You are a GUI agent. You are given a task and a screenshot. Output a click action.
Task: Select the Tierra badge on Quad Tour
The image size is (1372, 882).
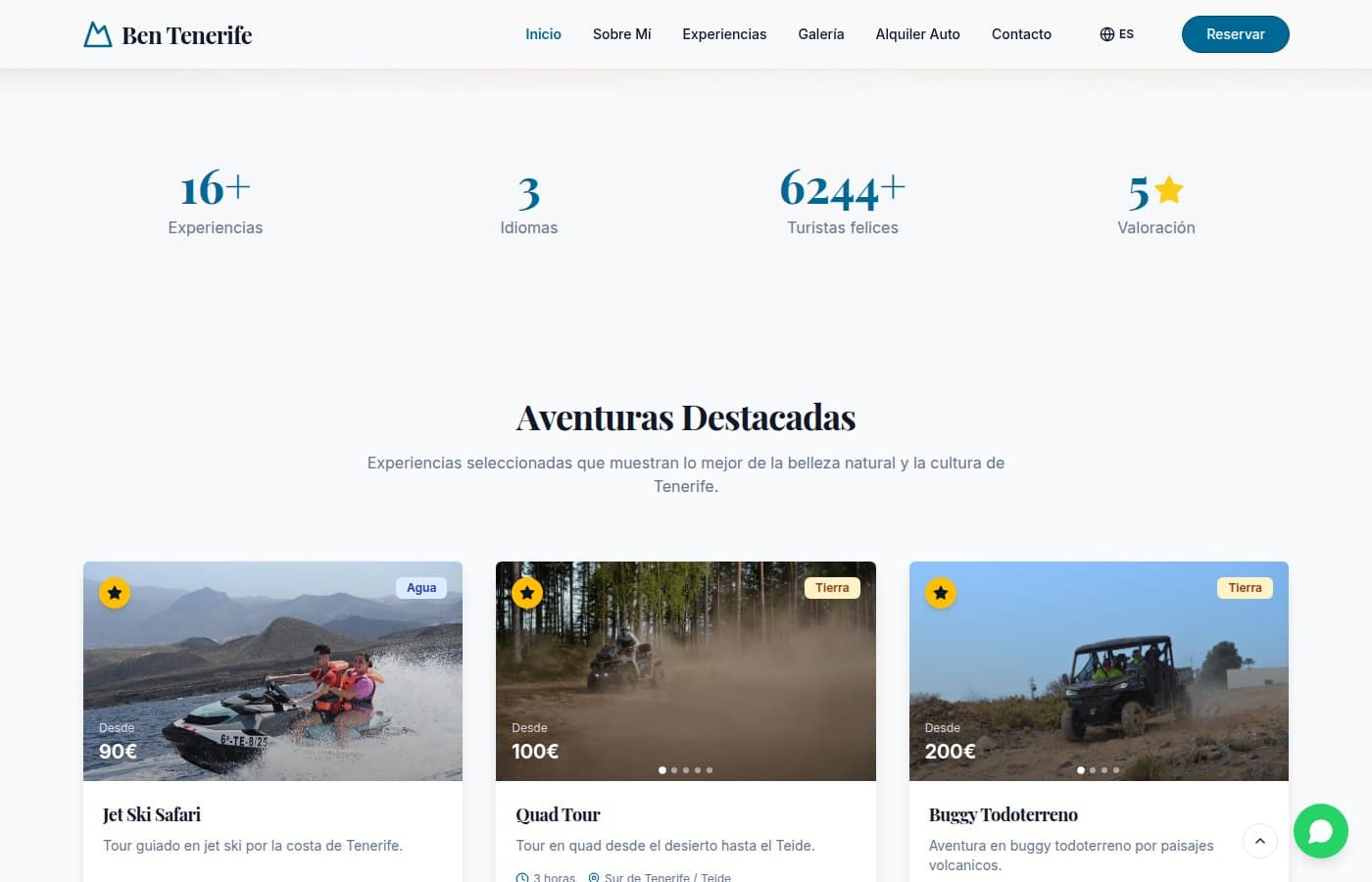coord(832,587)
